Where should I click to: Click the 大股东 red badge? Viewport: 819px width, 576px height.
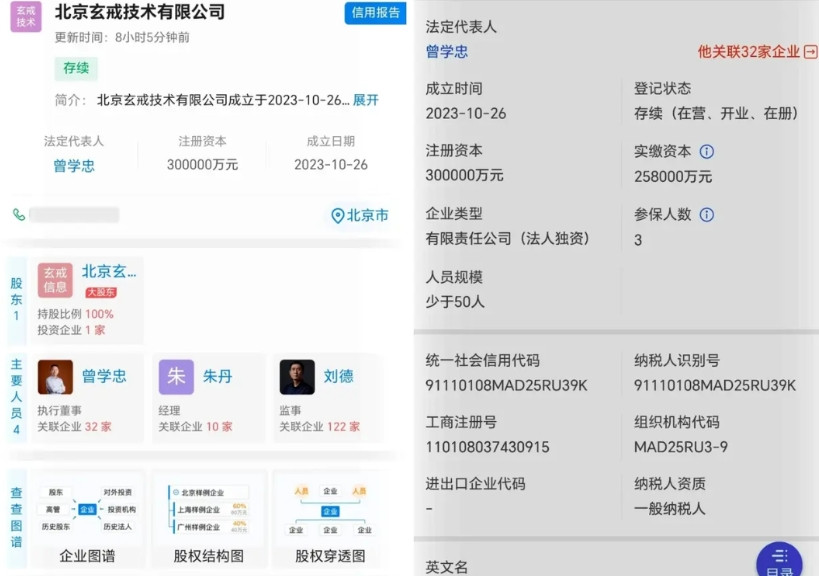pos(101,292)
